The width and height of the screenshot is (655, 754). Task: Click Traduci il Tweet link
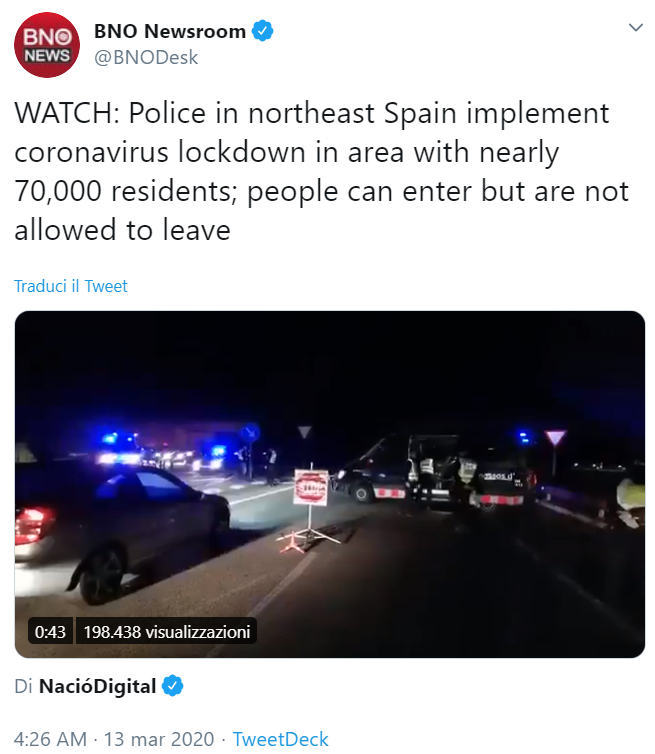[x=71, y=286]
